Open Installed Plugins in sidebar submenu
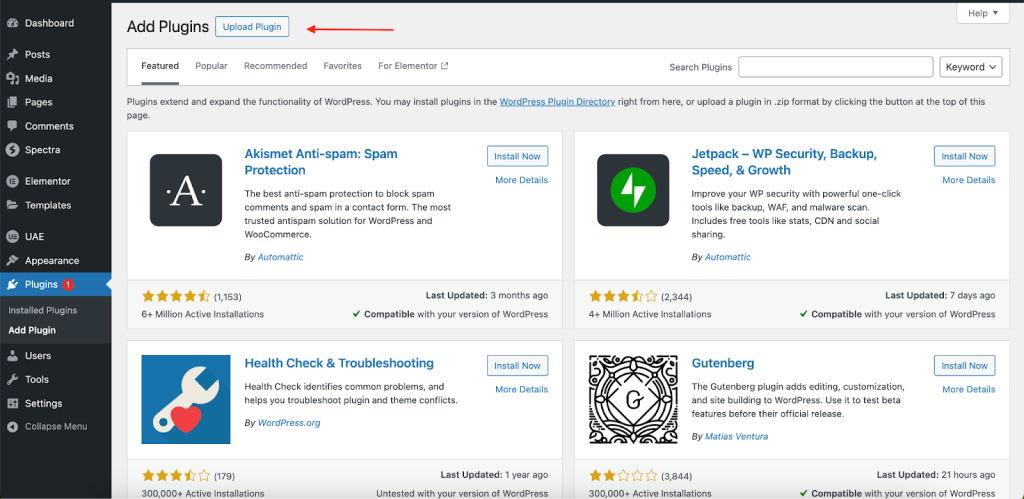This screenshot has height=499, width=1024. pos(43,311)
